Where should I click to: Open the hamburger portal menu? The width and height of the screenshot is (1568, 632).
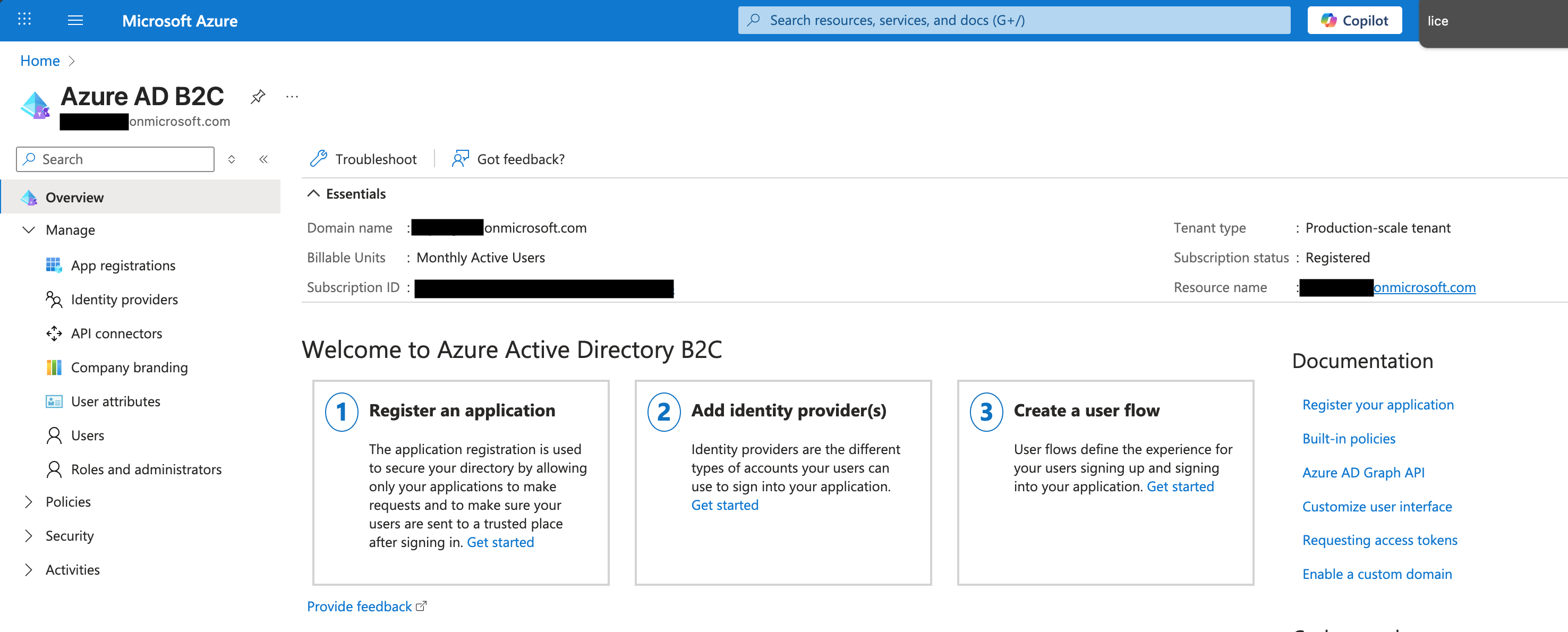click(x=75, y=21)
